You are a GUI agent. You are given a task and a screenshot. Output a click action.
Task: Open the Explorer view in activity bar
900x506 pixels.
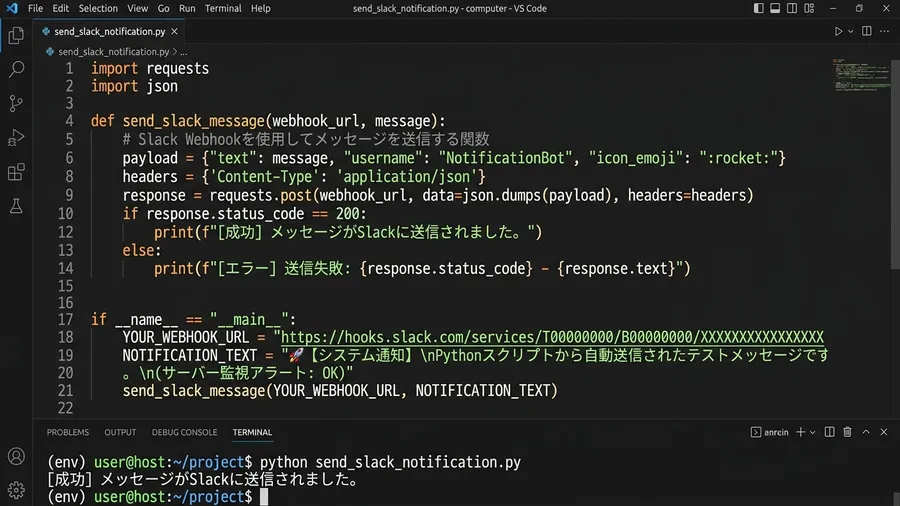point(16,36)
